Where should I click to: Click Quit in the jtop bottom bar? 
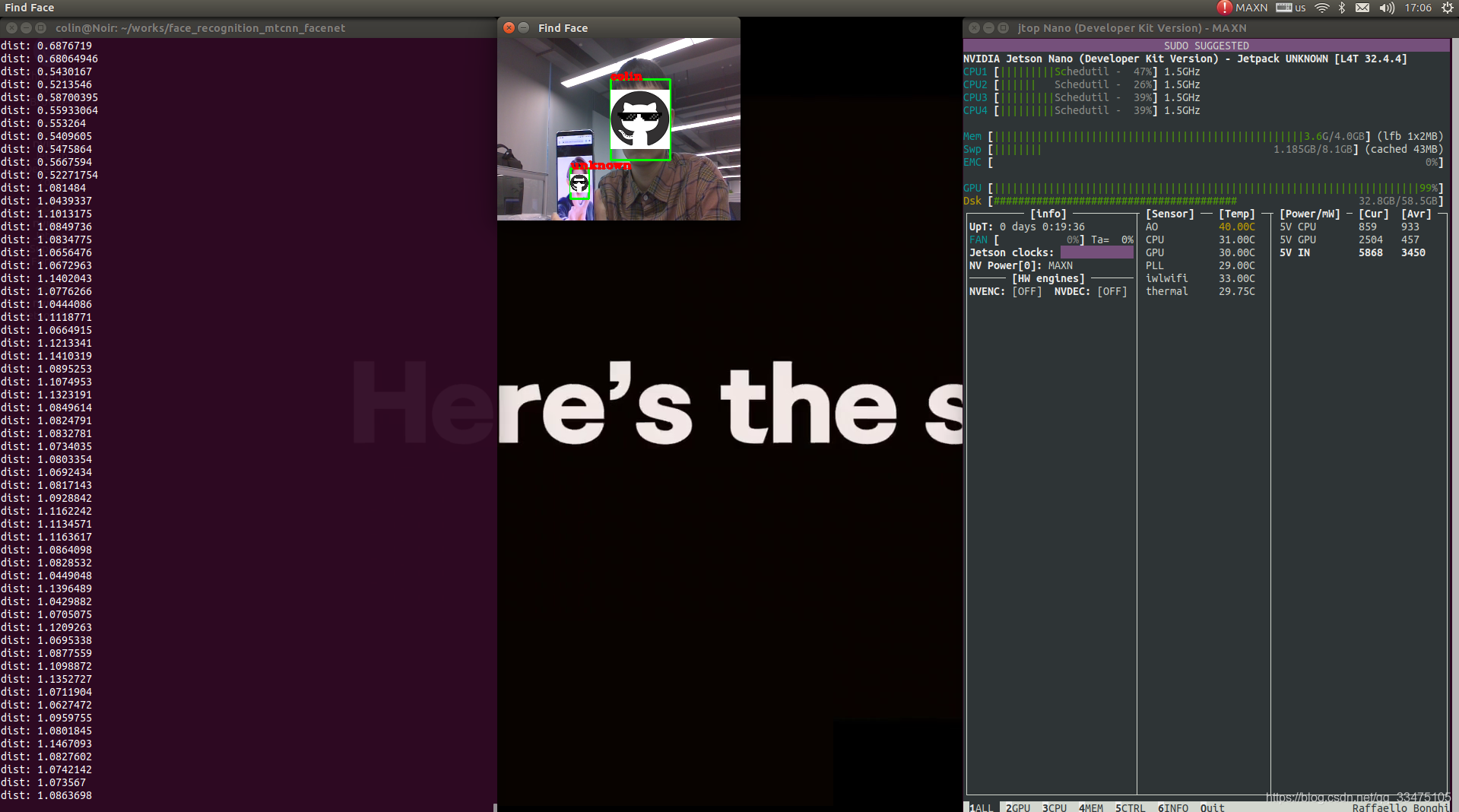pos(1212,807)
